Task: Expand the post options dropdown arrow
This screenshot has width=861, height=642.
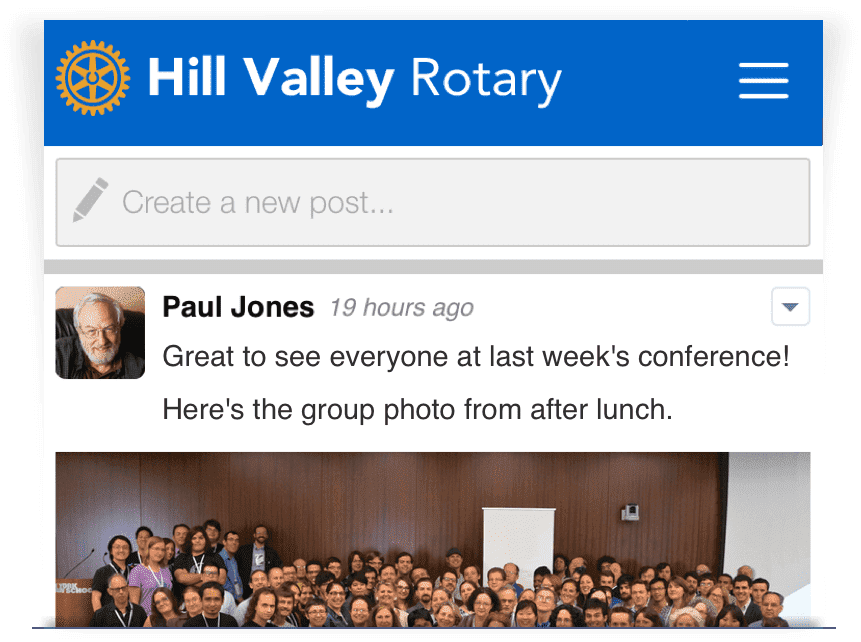Action: (x=790, y=307)
